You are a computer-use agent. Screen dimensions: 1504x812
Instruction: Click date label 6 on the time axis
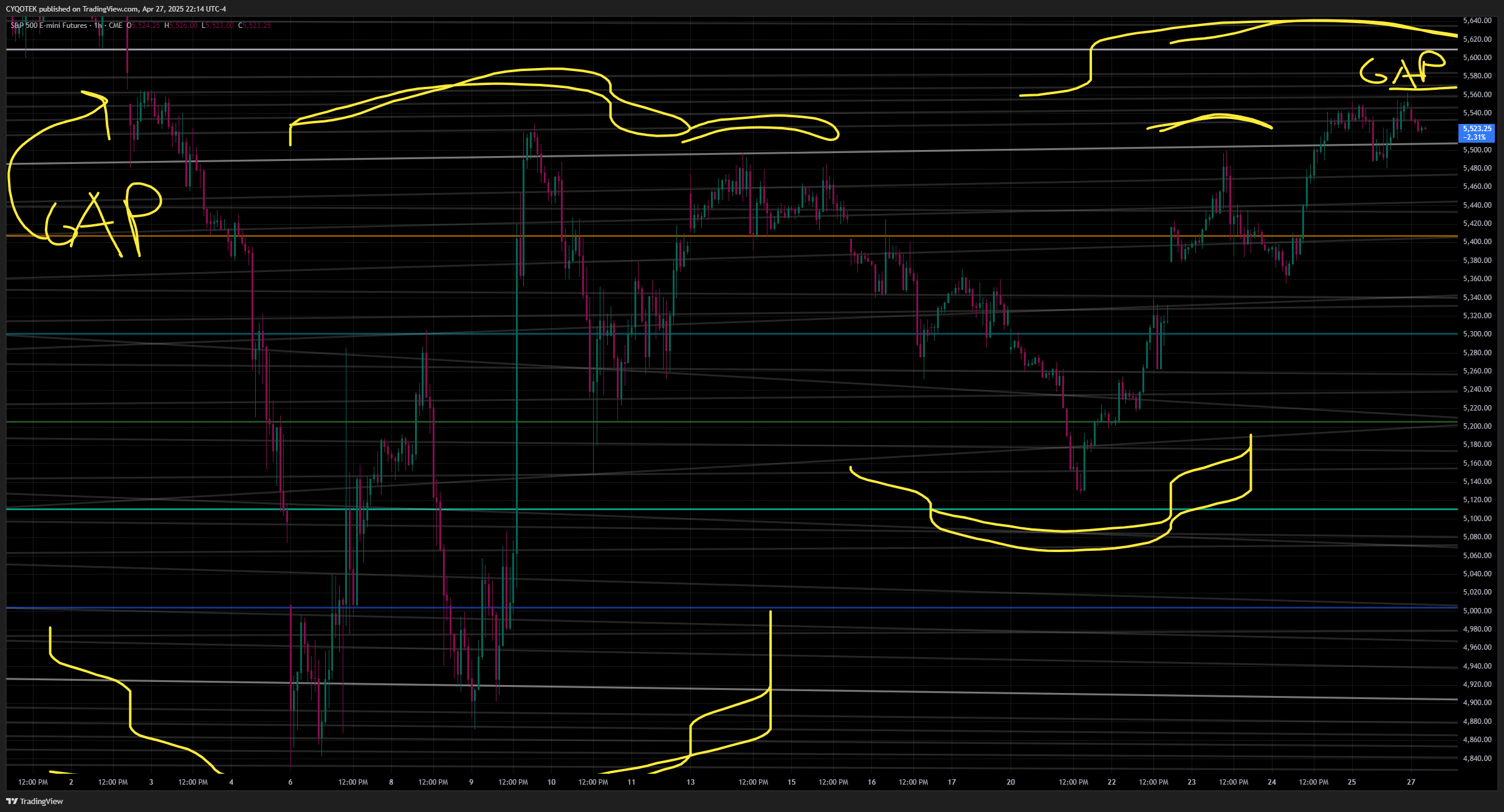[x=290, y=782]
